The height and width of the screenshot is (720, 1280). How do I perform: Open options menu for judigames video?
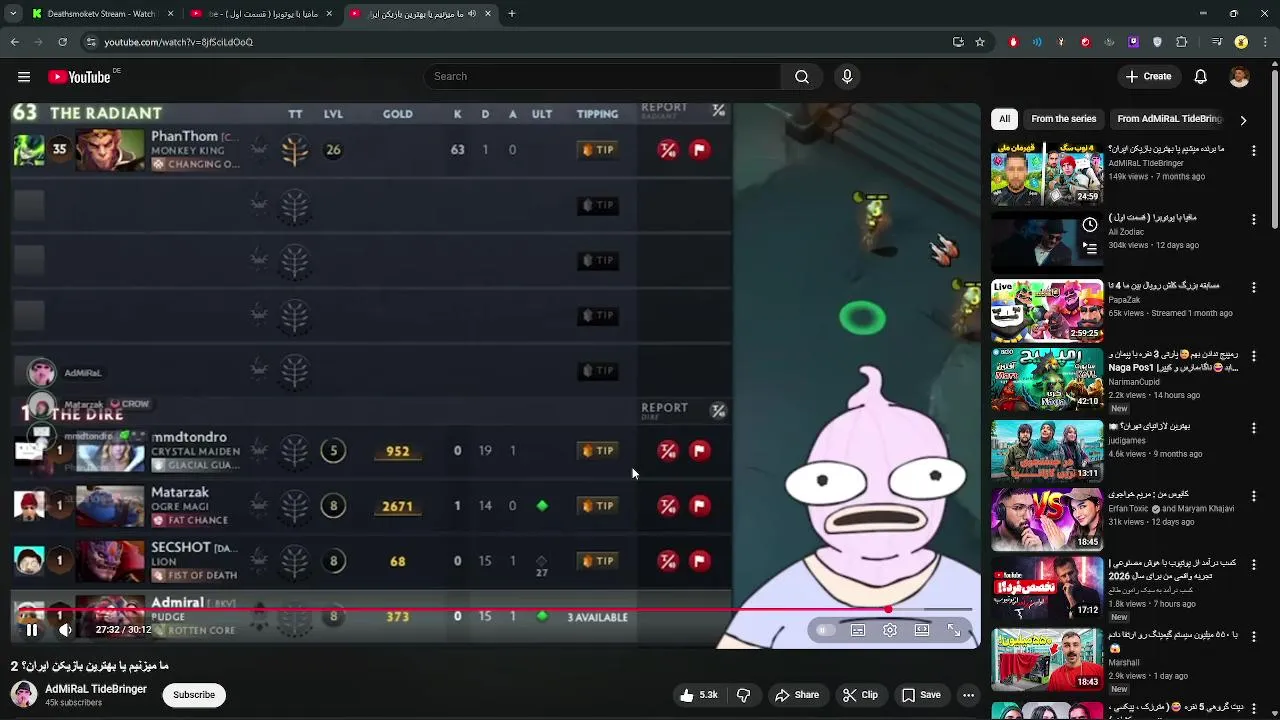point(1254,427)
